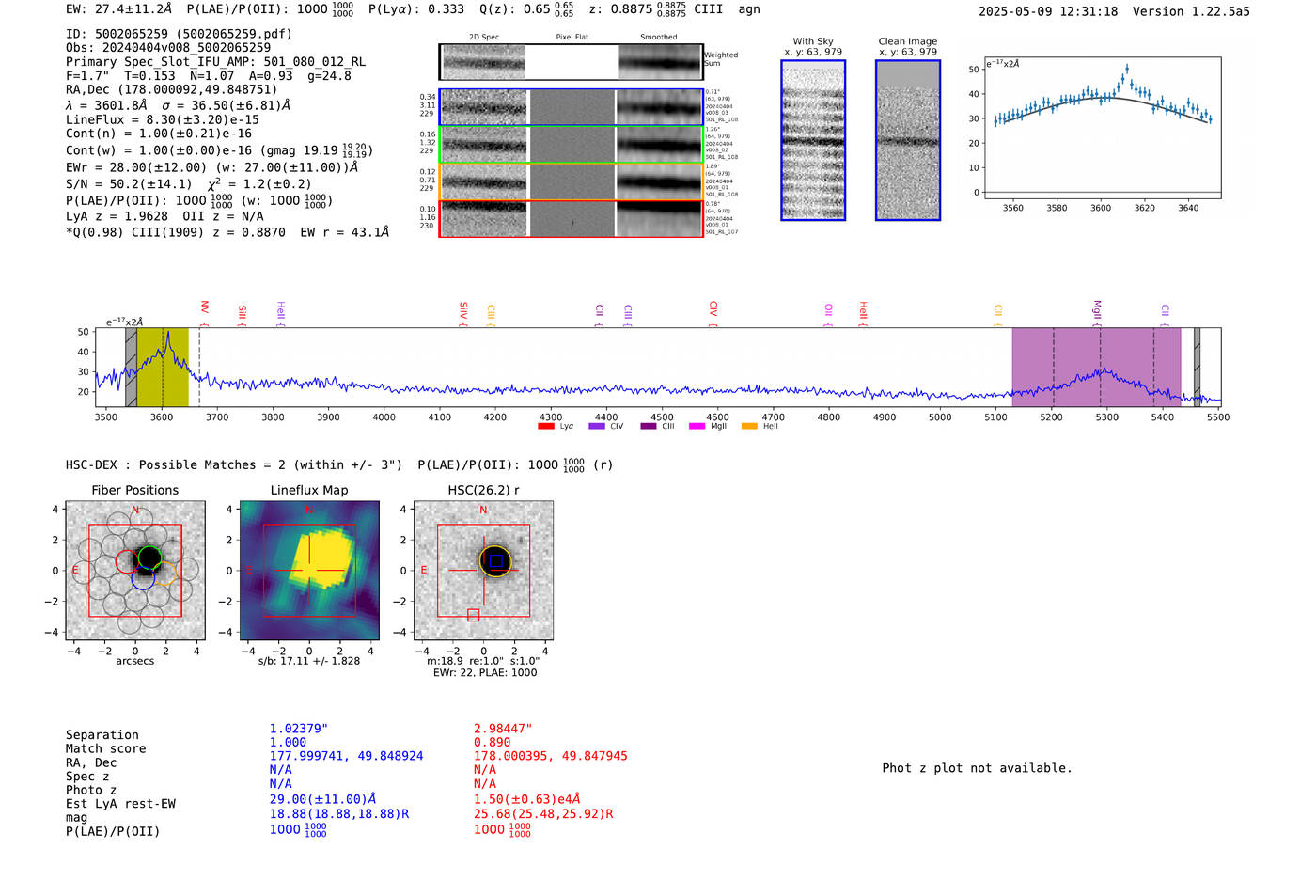This screenshot has width=1316, height=896.
Task: Open the Fiber Positions panel image
Action: [135, 570]
